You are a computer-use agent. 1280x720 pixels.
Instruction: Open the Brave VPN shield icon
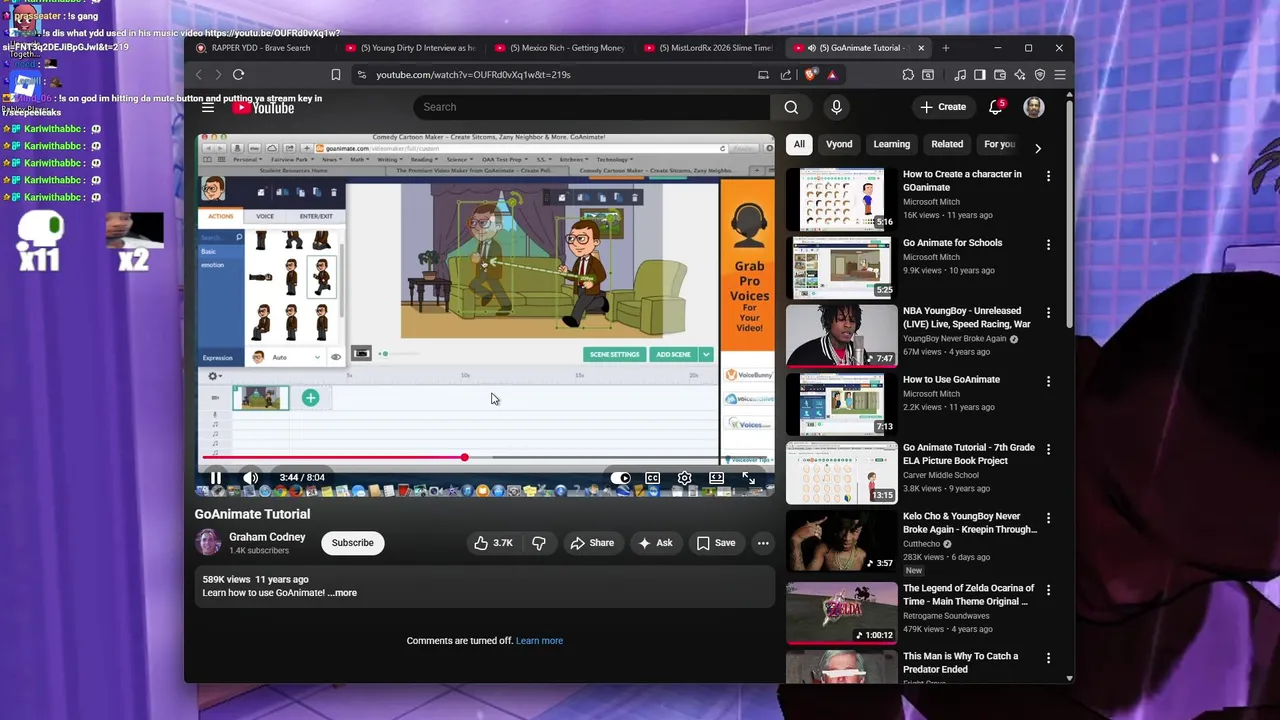coord(1040,75)
